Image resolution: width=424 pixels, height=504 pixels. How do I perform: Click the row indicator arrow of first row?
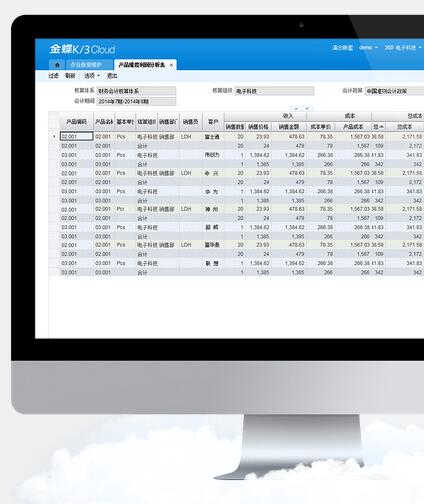tap(54, 136)
